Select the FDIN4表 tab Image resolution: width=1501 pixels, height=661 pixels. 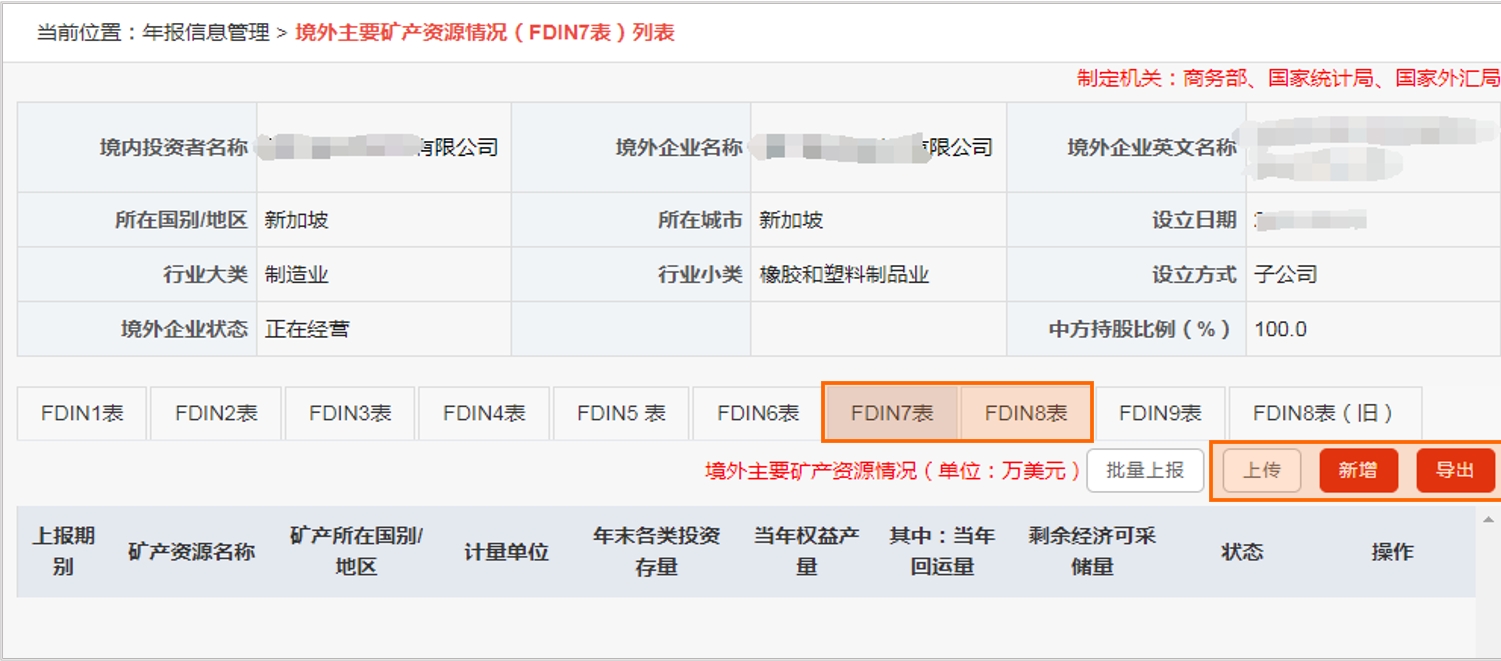pyautogui.click(x=484, y=412)
